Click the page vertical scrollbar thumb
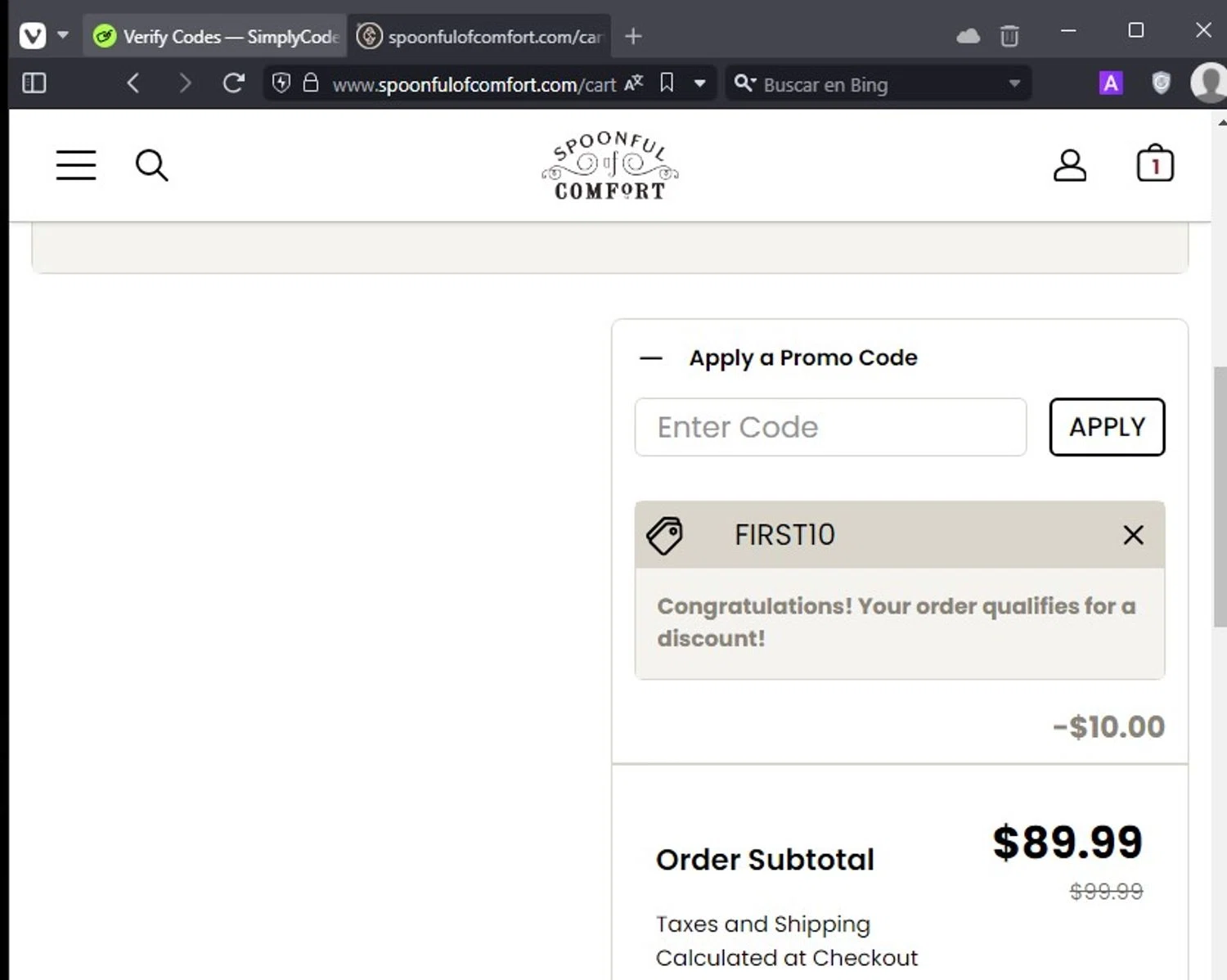 coord(1220,497)
